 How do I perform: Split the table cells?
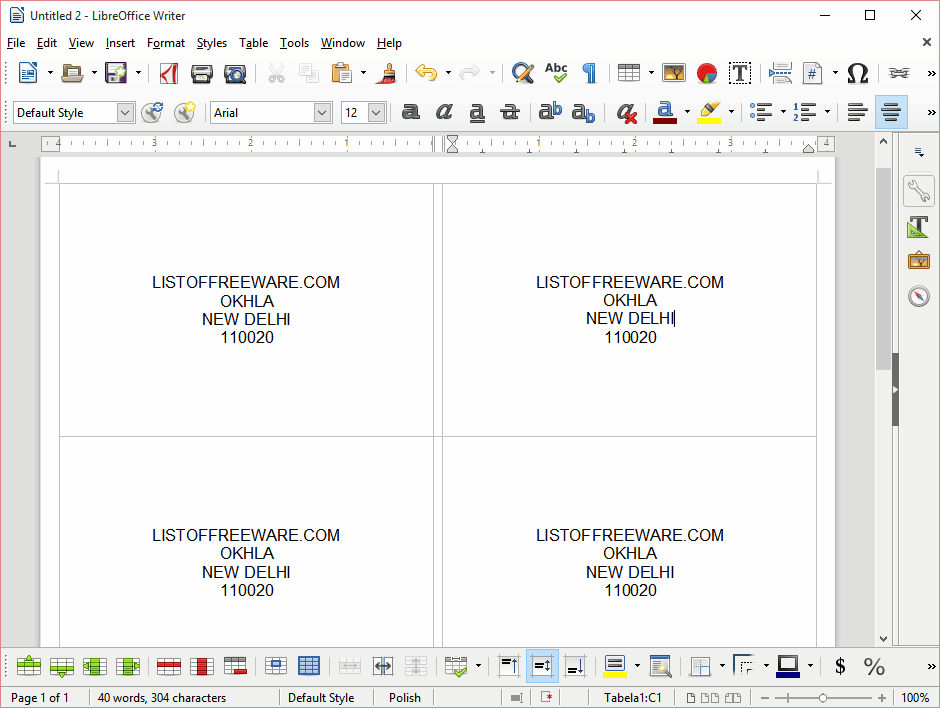pyautogui.click(x=382, y=666)
